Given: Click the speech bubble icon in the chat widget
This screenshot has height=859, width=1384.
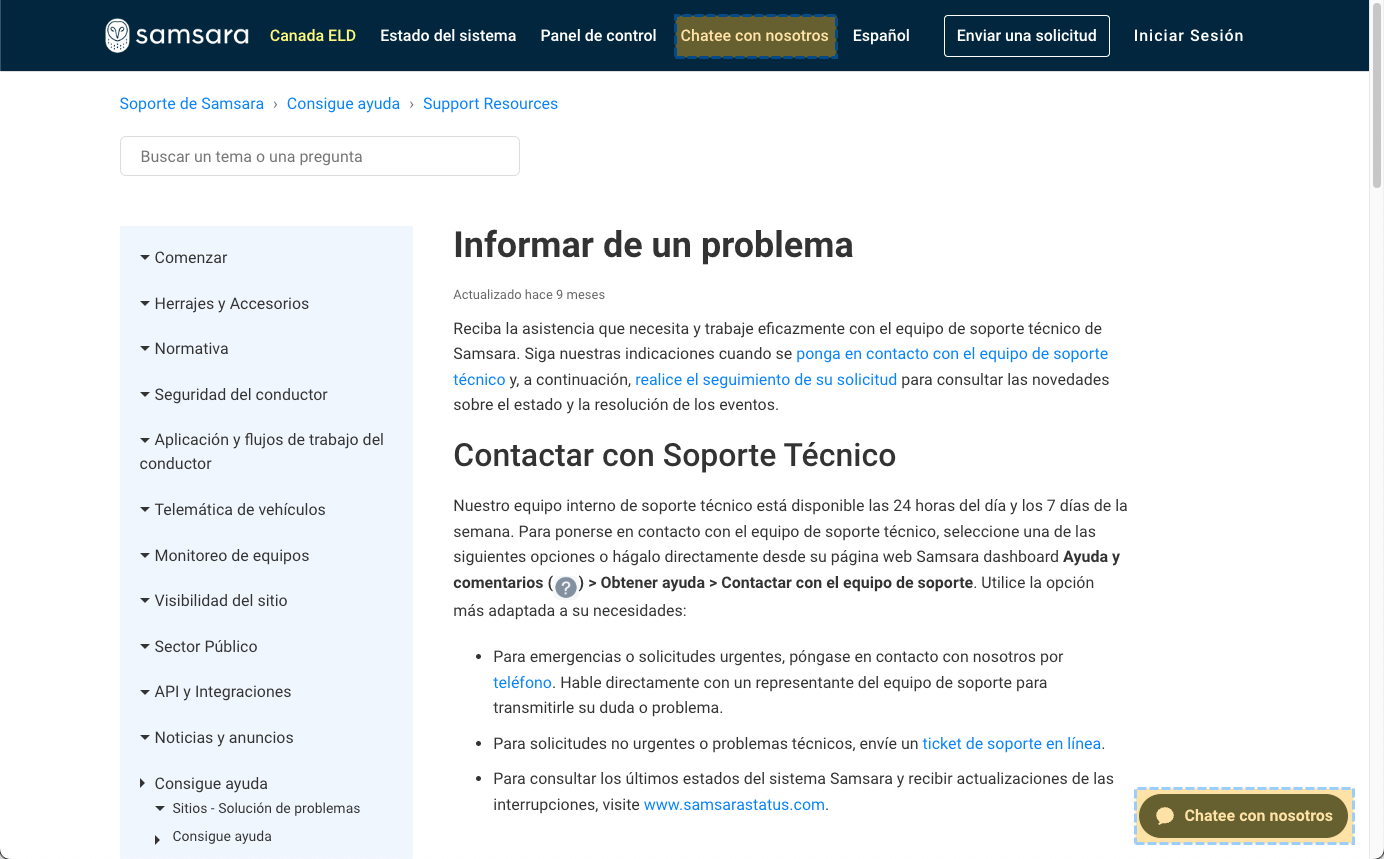Looking at the screenshot, I should (x=1164, y=816).
